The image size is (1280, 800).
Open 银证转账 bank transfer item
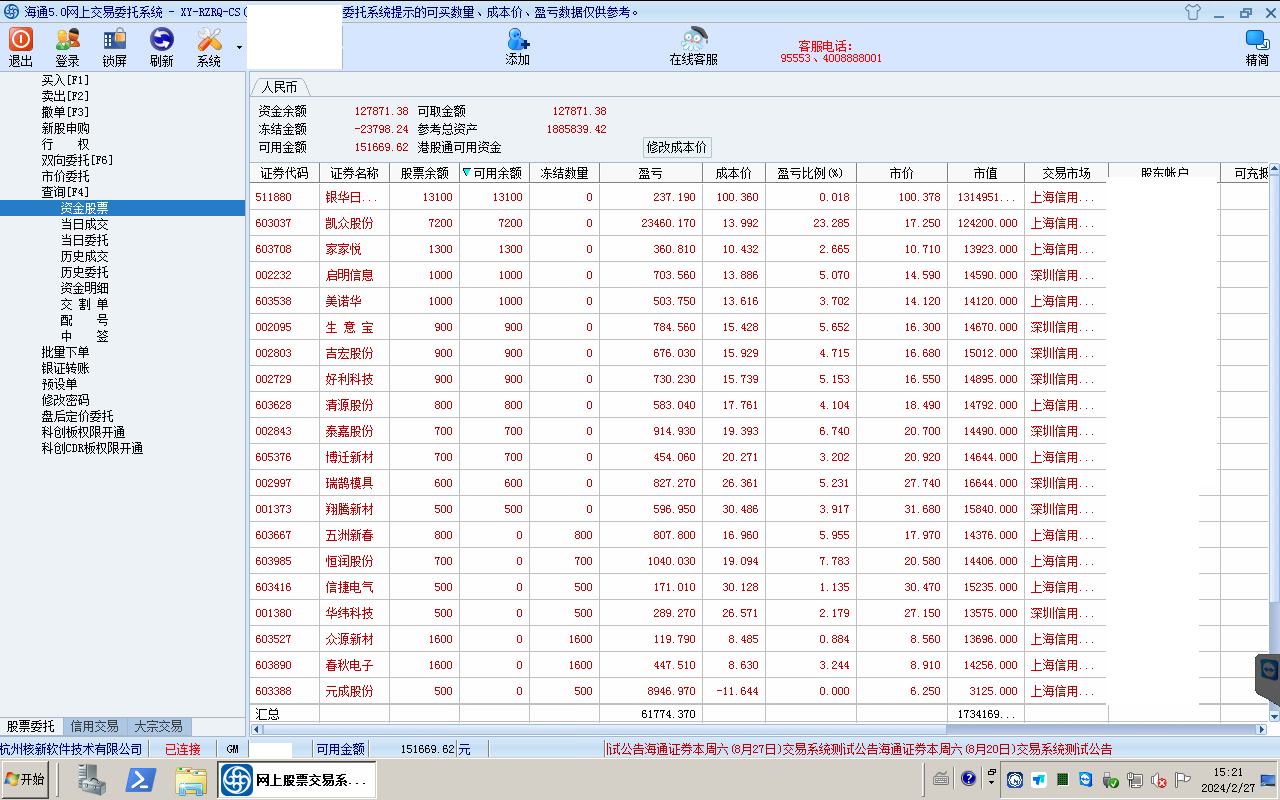tap(65, 368)
